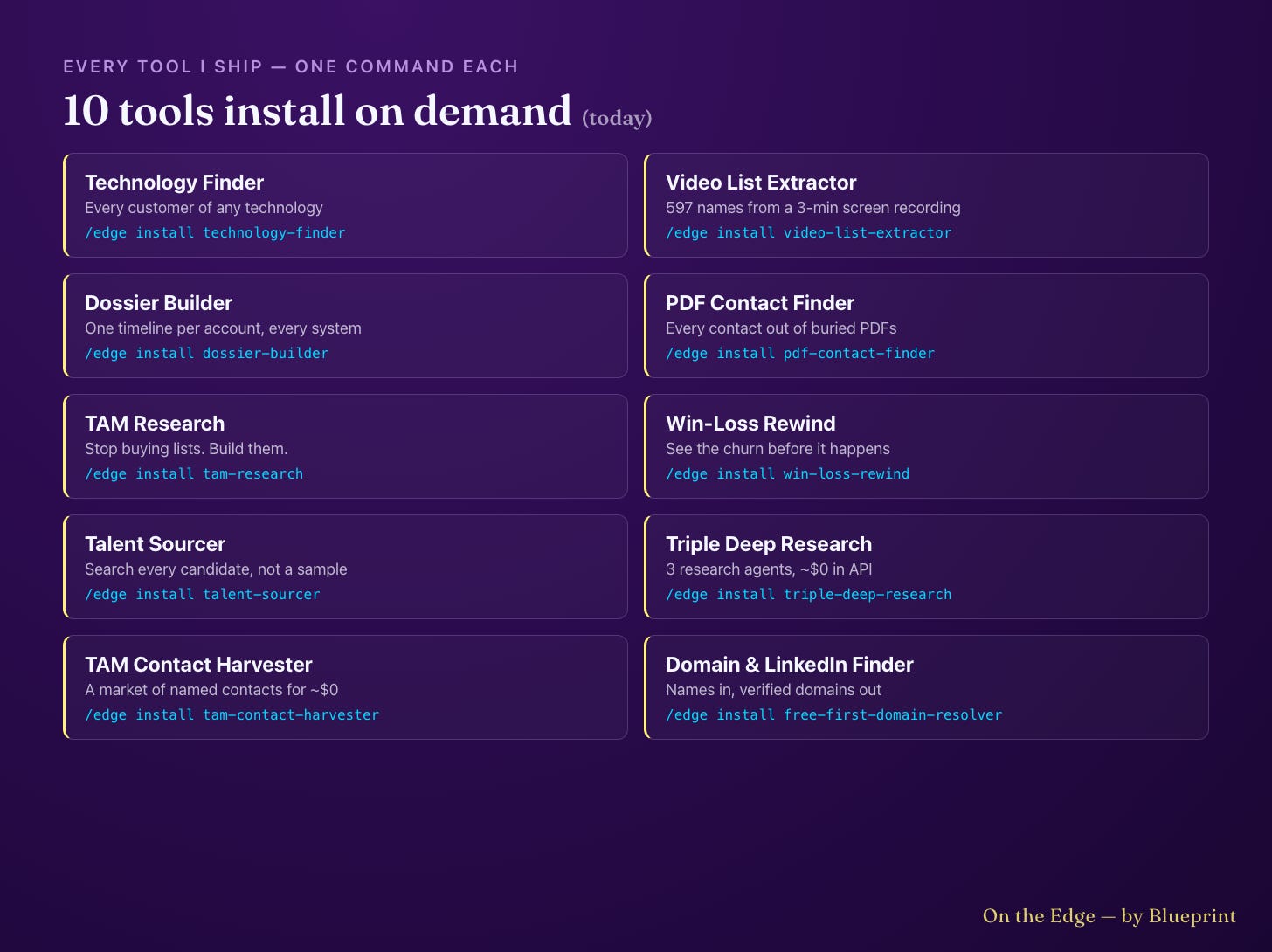
Task: Click "On the Edge — by Blueprint" footer
Action: (x=1110, y=916)
